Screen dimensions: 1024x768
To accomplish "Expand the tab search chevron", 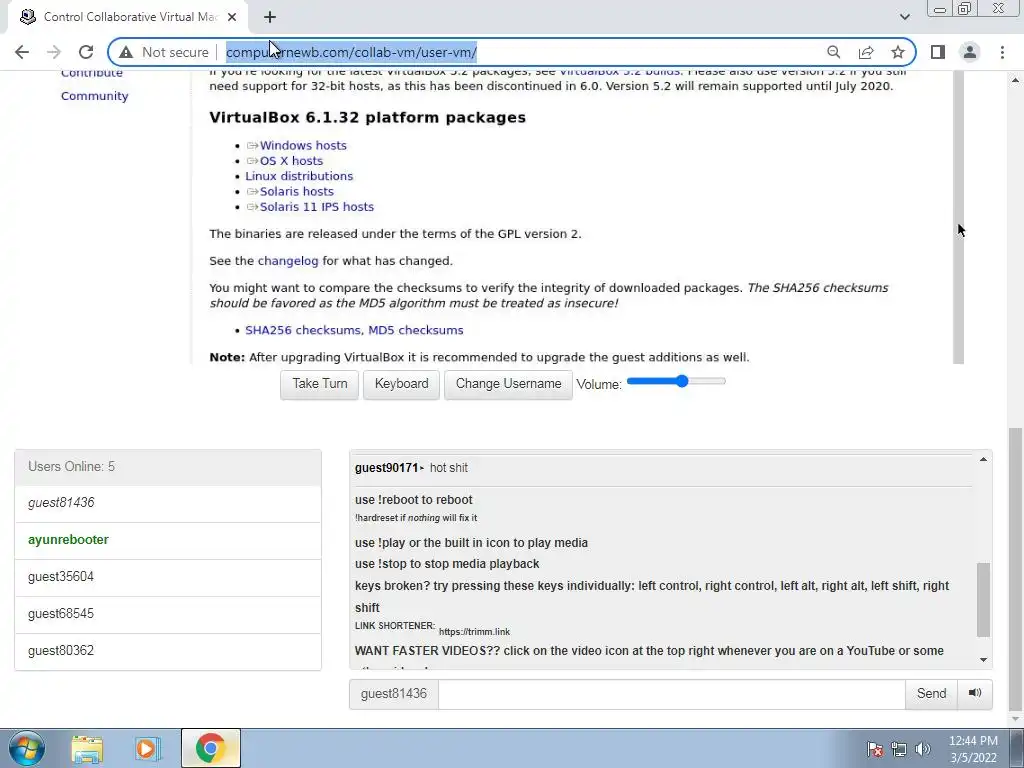I will (x=904, y=17).
